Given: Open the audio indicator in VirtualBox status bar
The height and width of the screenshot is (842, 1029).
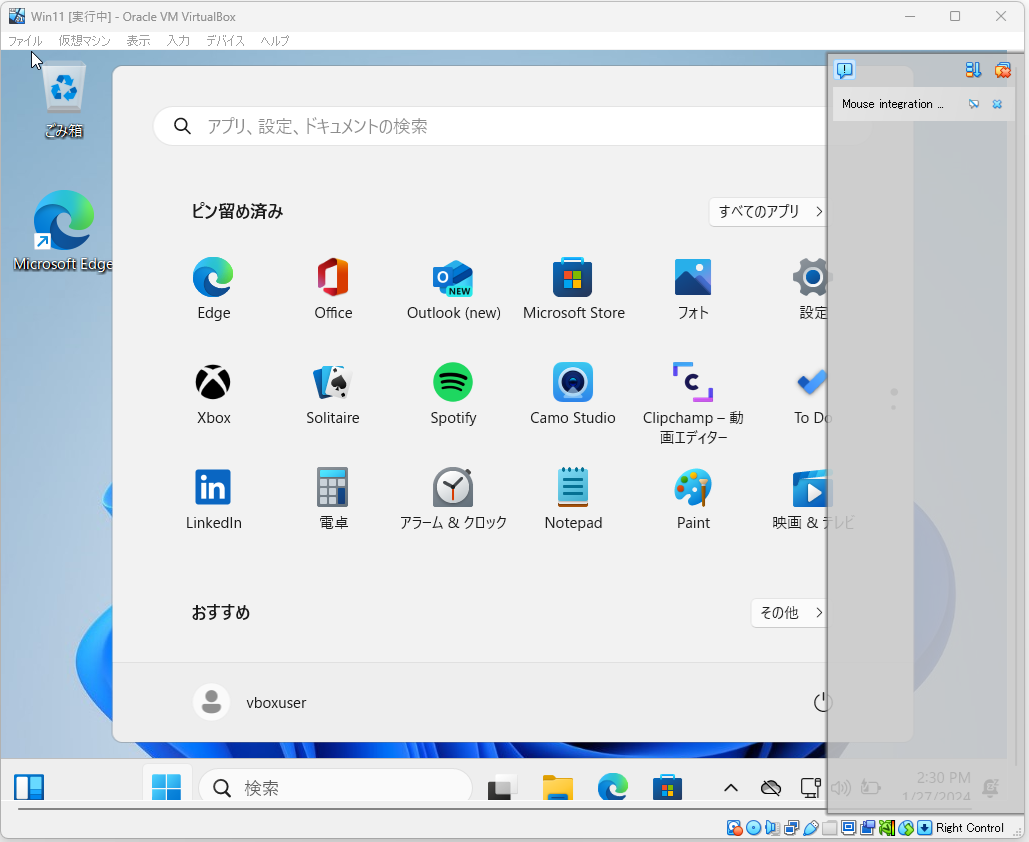Looking at the screenshot, I should pyautogui.click(x=772, y=828).
